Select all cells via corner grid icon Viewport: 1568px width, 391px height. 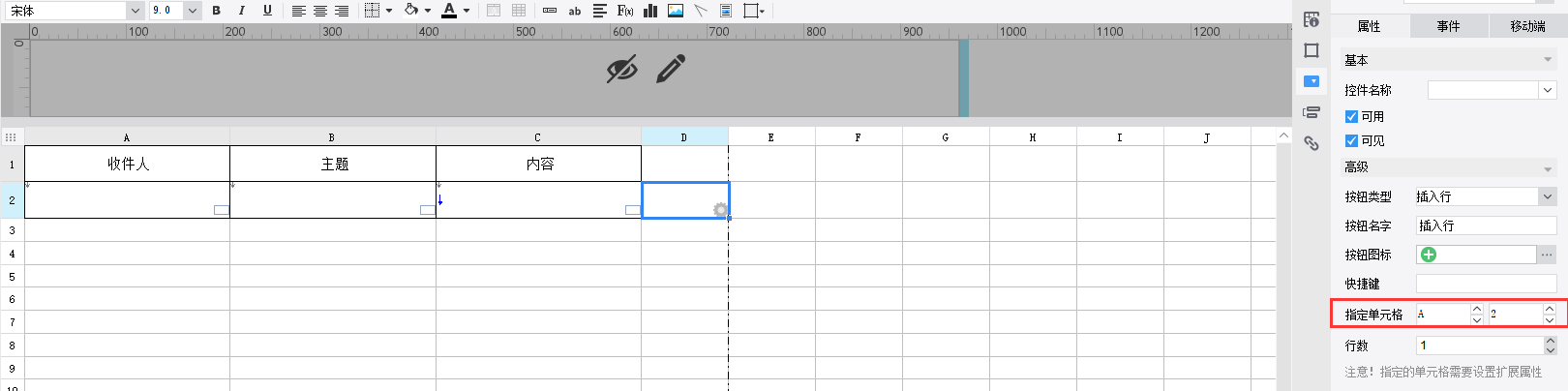(11, 137)
